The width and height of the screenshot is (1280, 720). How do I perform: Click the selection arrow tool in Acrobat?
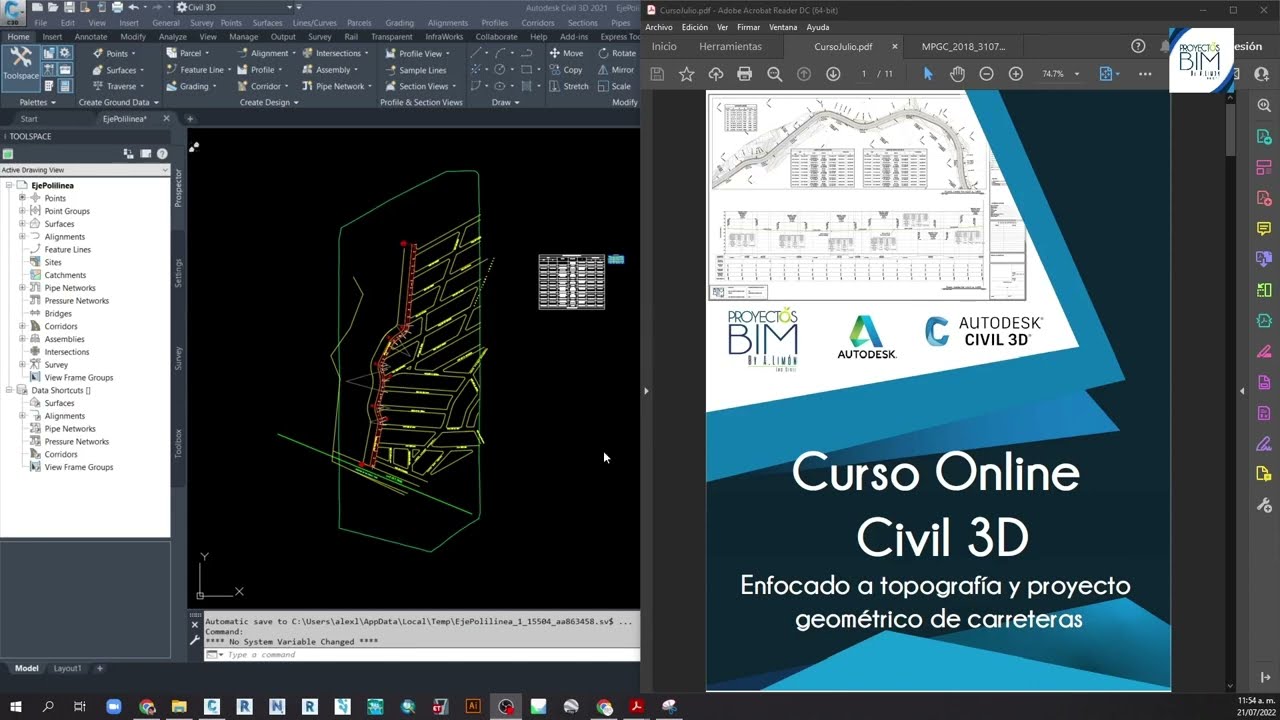(927, 74)
